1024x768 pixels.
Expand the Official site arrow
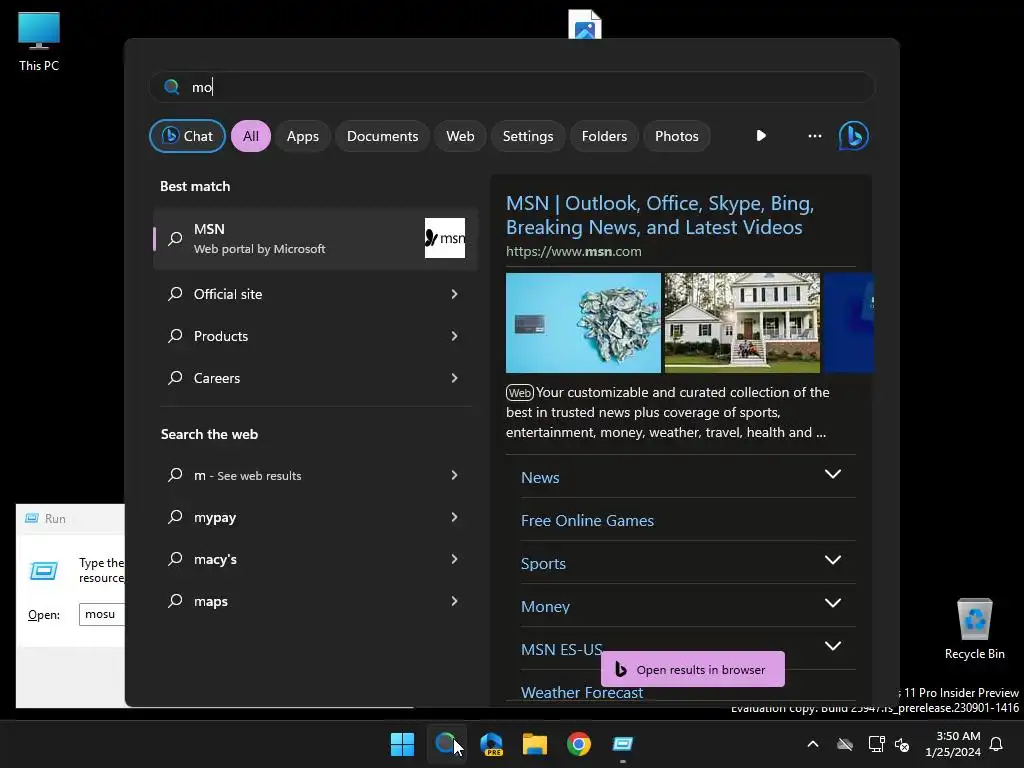[455, 294]
